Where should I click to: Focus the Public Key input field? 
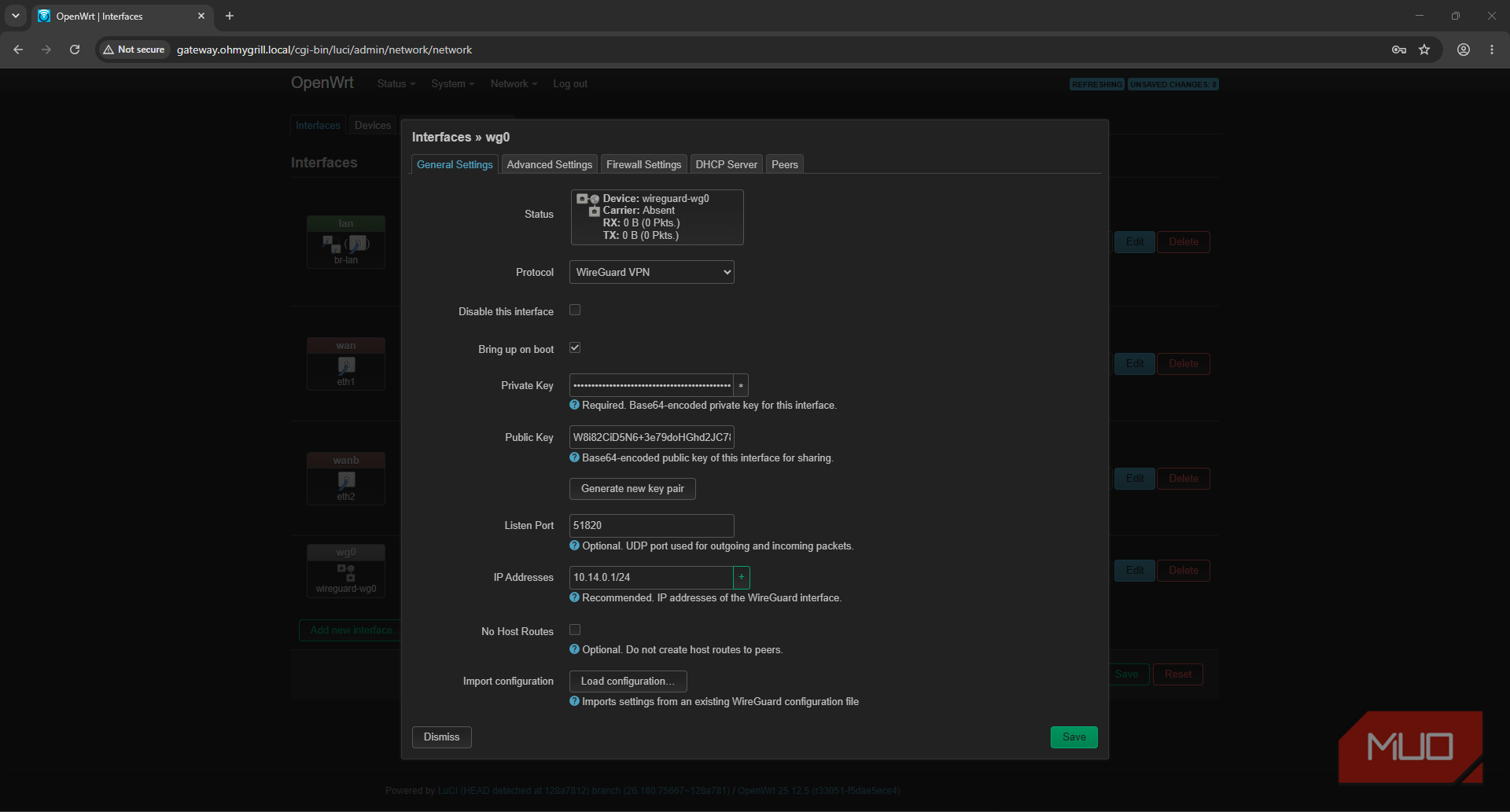coord(652,437)
